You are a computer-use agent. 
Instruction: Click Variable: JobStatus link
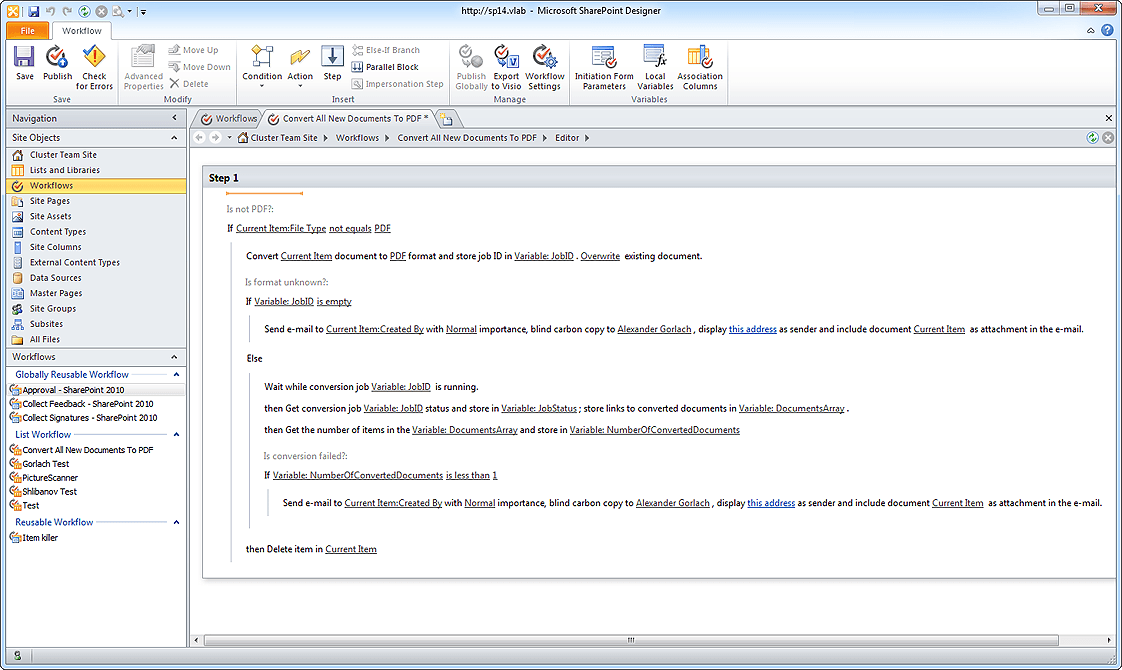538,409
